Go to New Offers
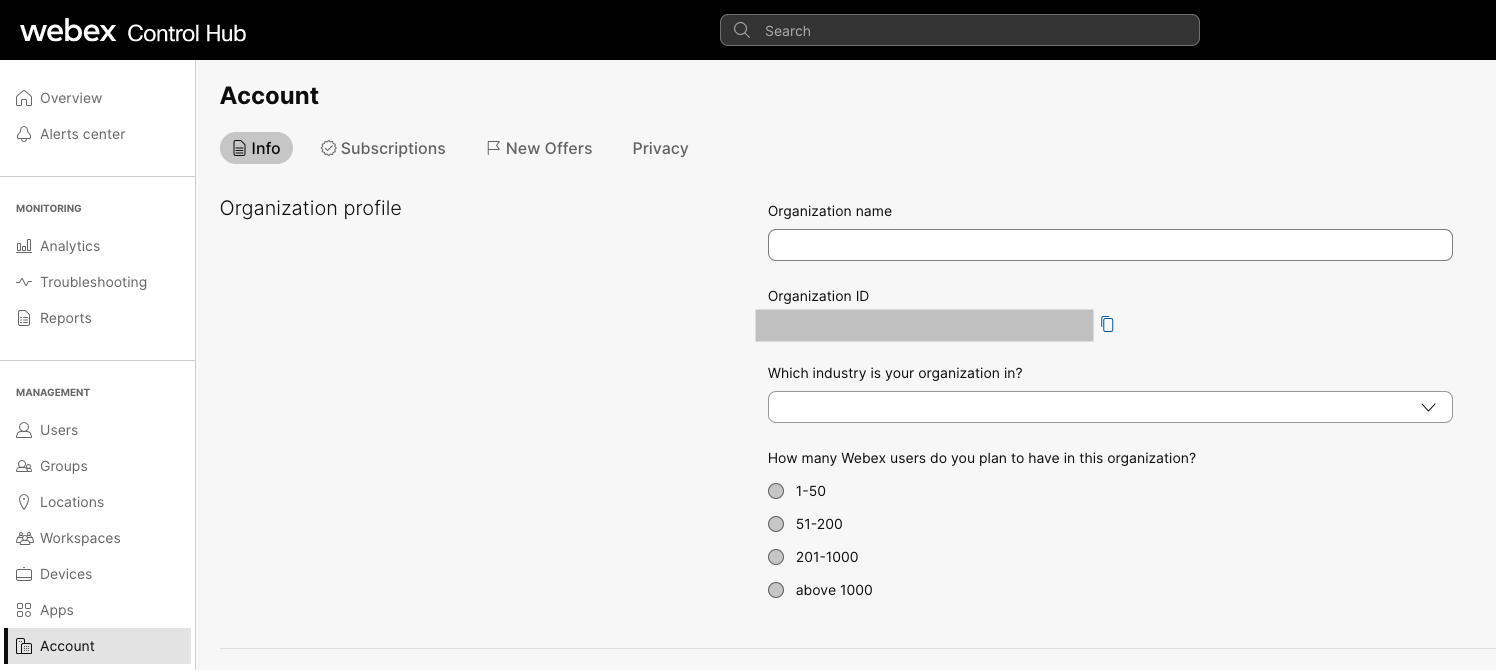1496x670 pixels. coord(539,148)
